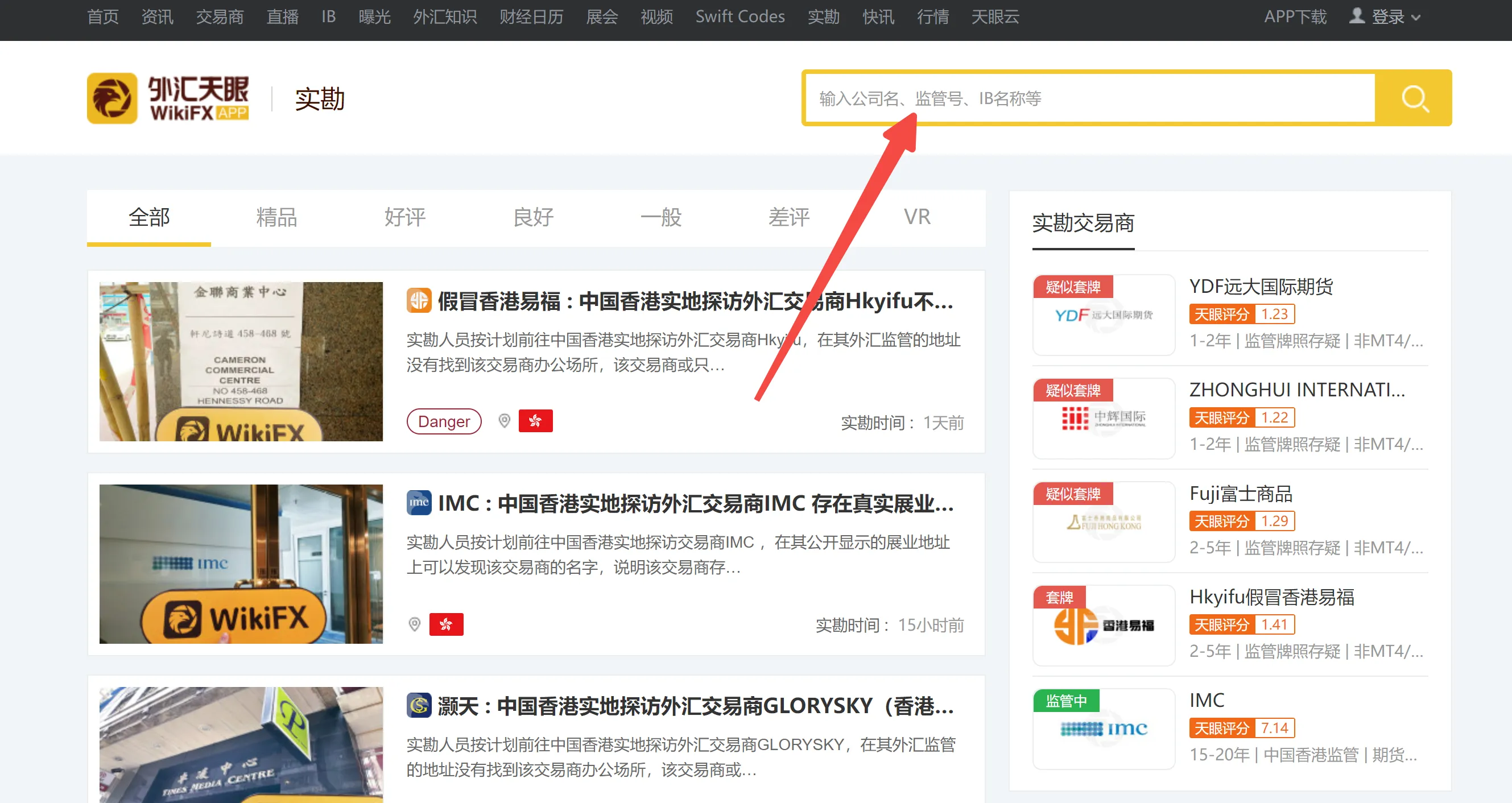Open IB in the top navigation
Image resolution: width=1512 pixels, height=803 pixels.
329,16
